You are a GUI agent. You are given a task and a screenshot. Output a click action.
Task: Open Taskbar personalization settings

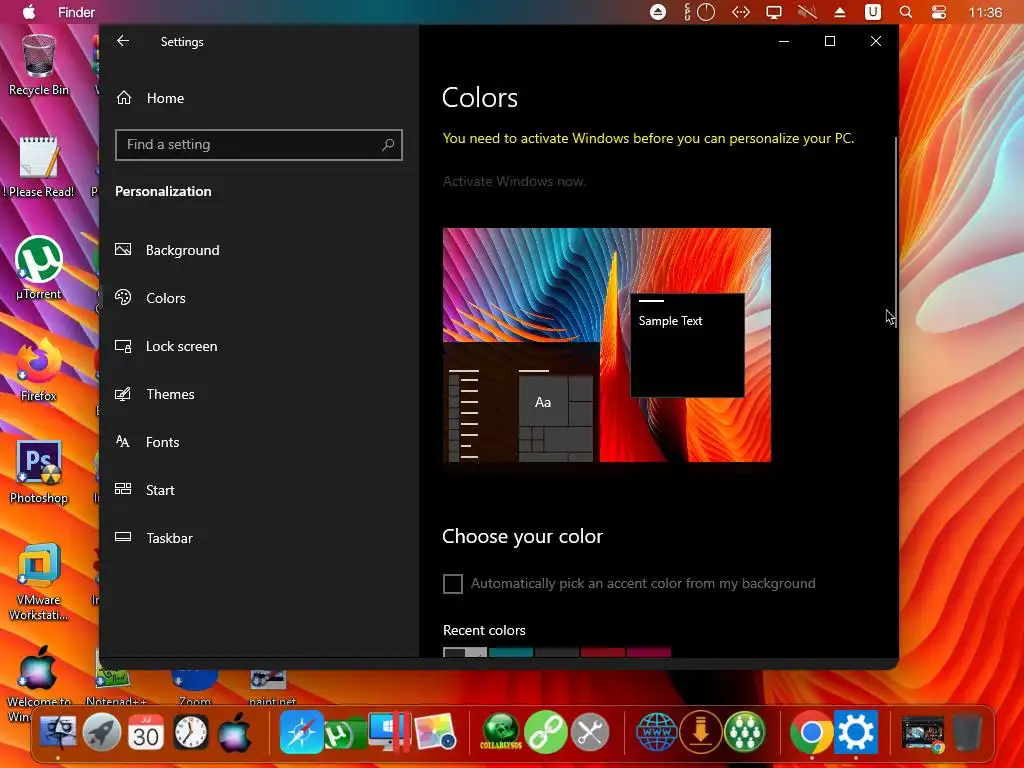[154, 538]
